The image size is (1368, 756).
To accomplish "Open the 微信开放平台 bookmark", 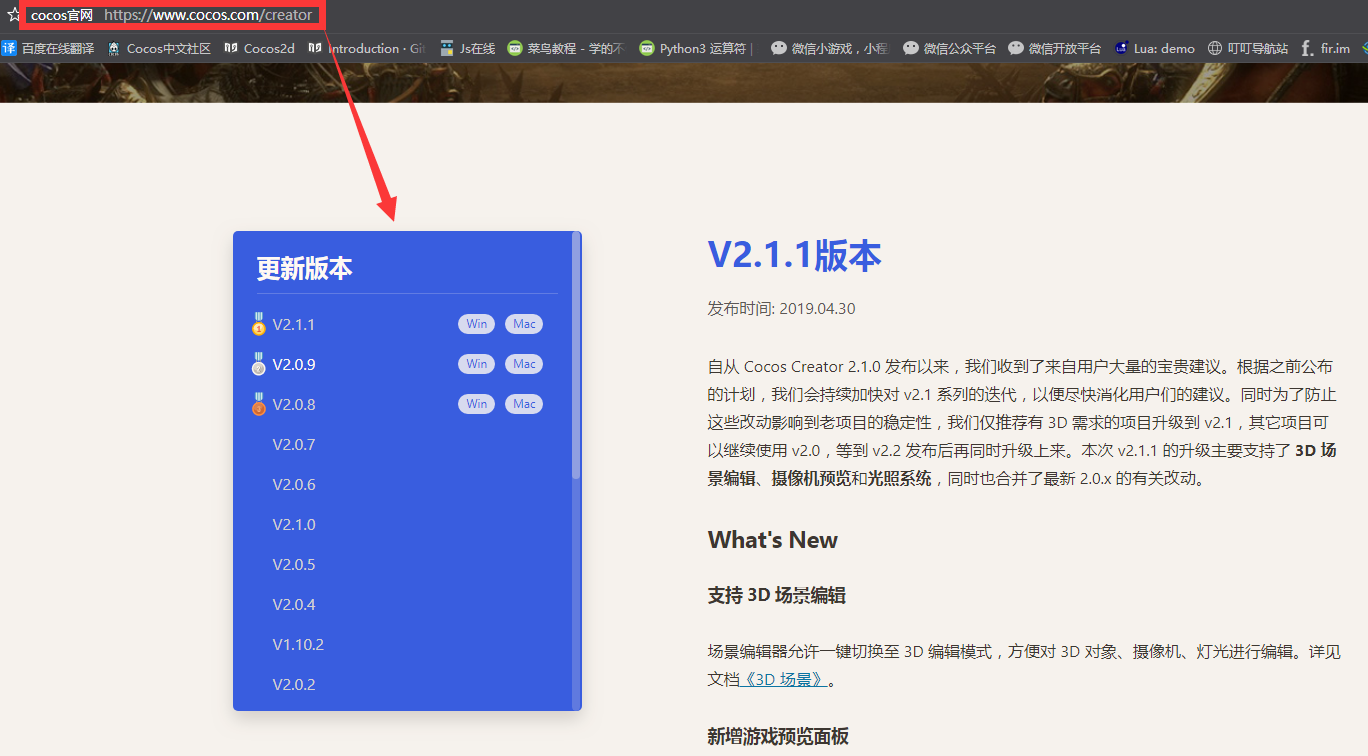I will coord(1054,48).
